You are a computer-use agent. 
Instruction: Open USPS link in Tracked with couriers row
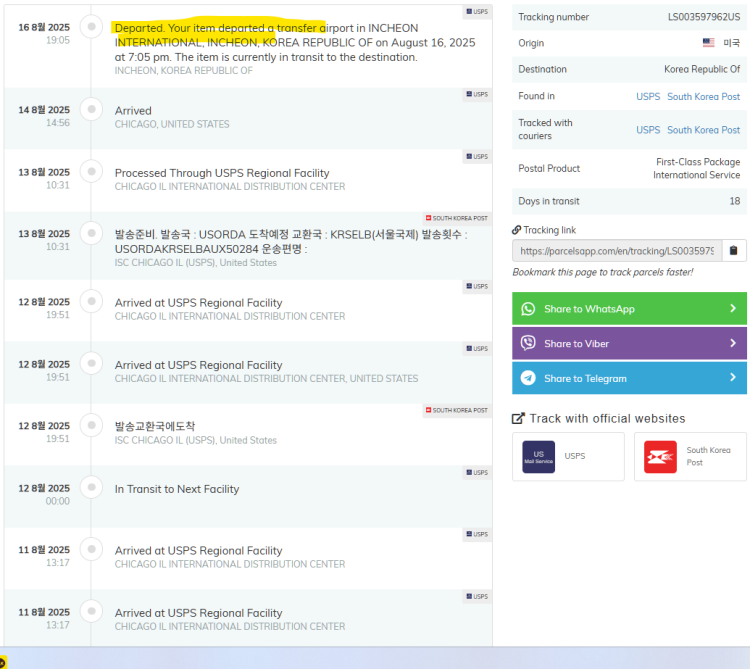(648, 130)
